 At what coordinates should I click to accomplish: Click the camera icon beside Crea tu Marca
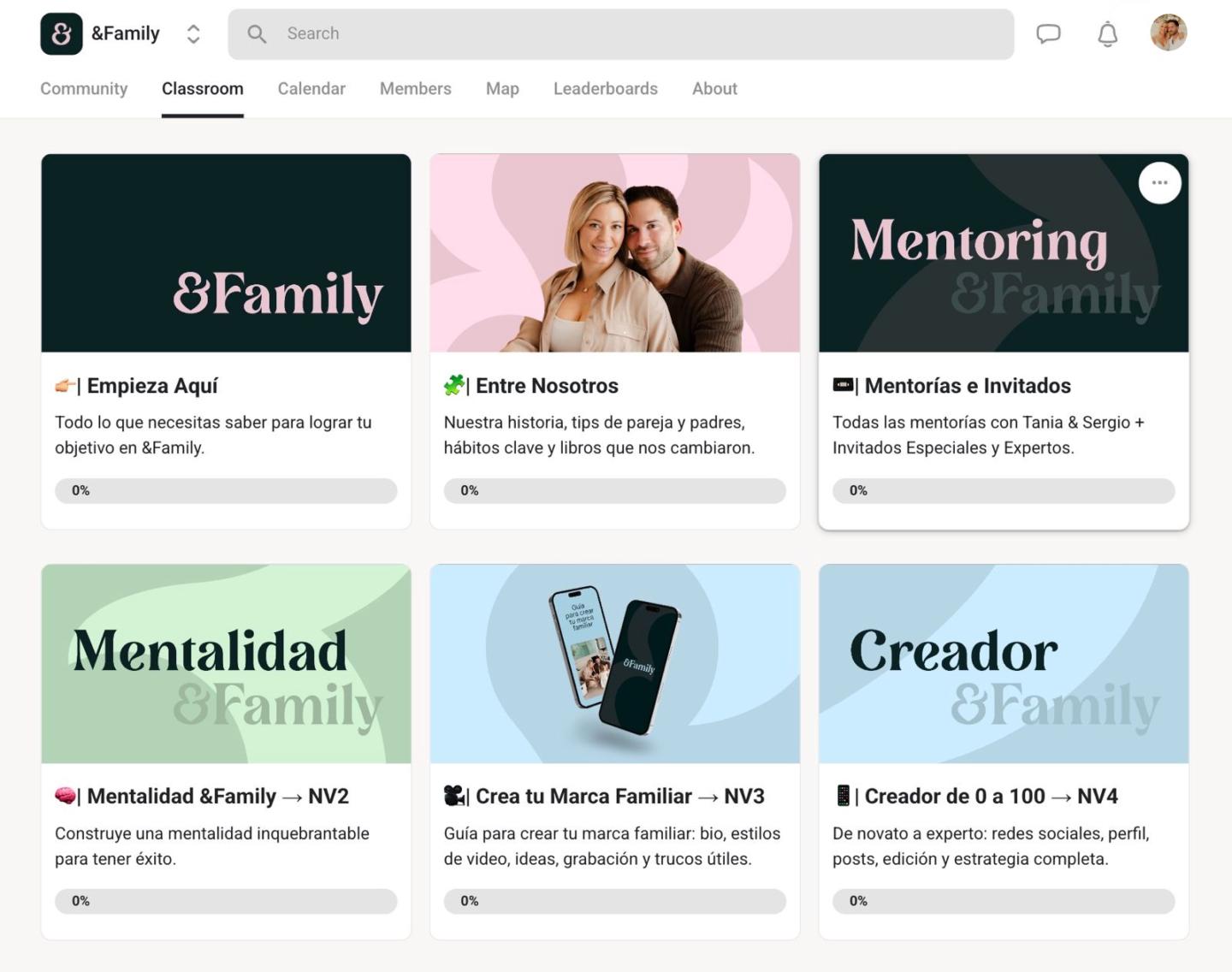pyautogui.click(x=453, y=796)
